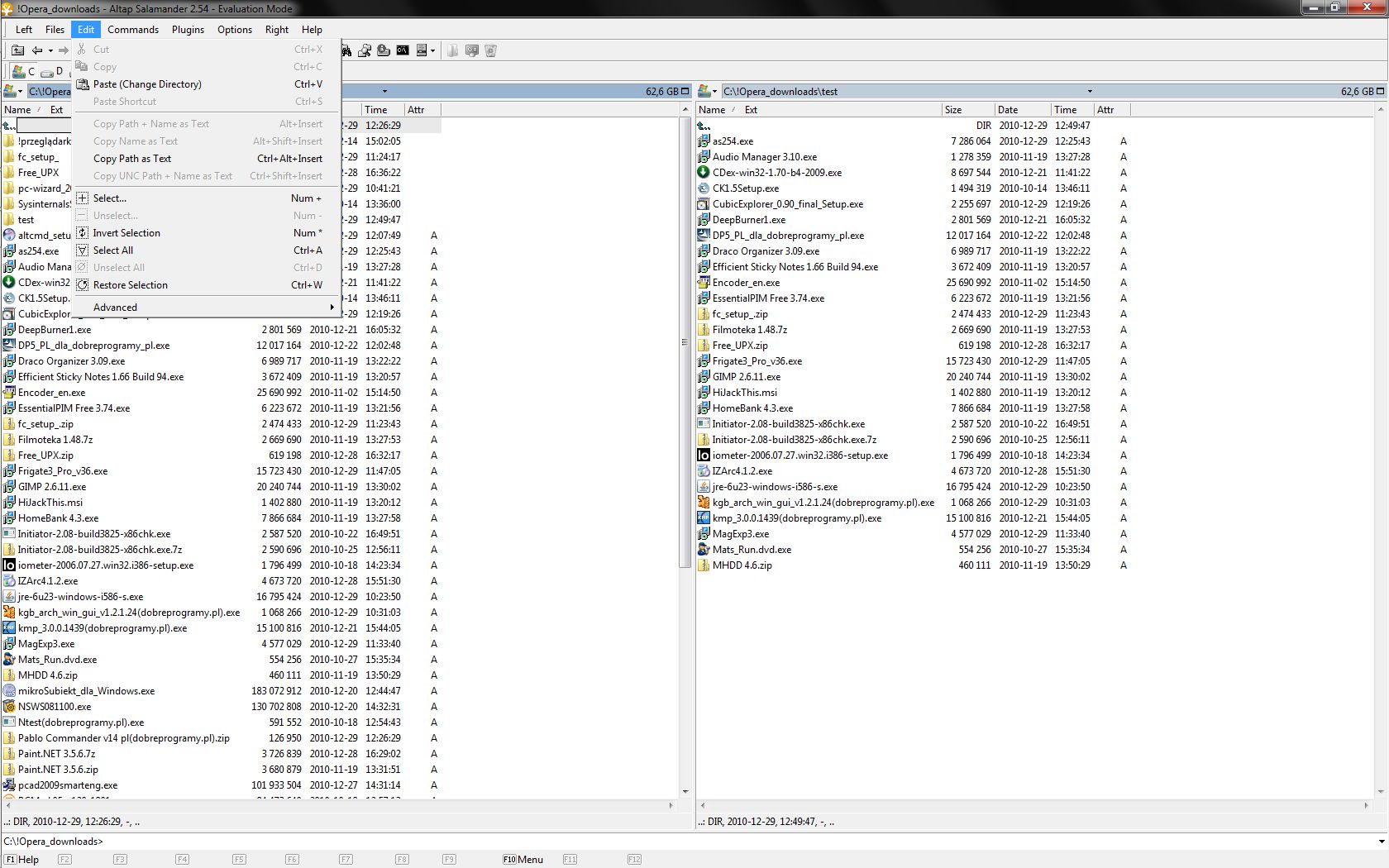This screenshot has width=1389, height=868.
Task: Choose Paste (Change Directory) from Edit menu
Action: (207, 84)
